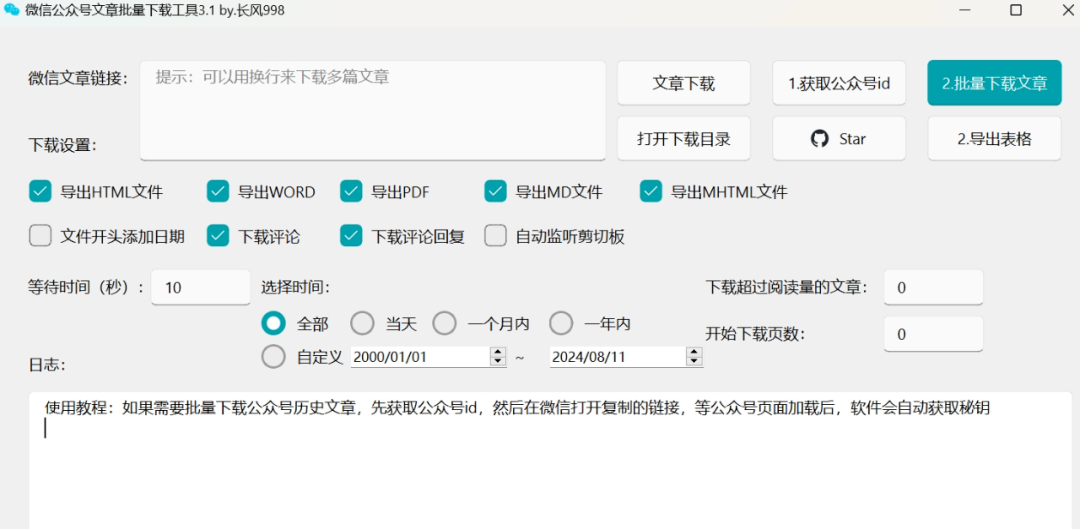
Task: Toggle 下载评论回复 checkbox
Action: tap(351, 236)
